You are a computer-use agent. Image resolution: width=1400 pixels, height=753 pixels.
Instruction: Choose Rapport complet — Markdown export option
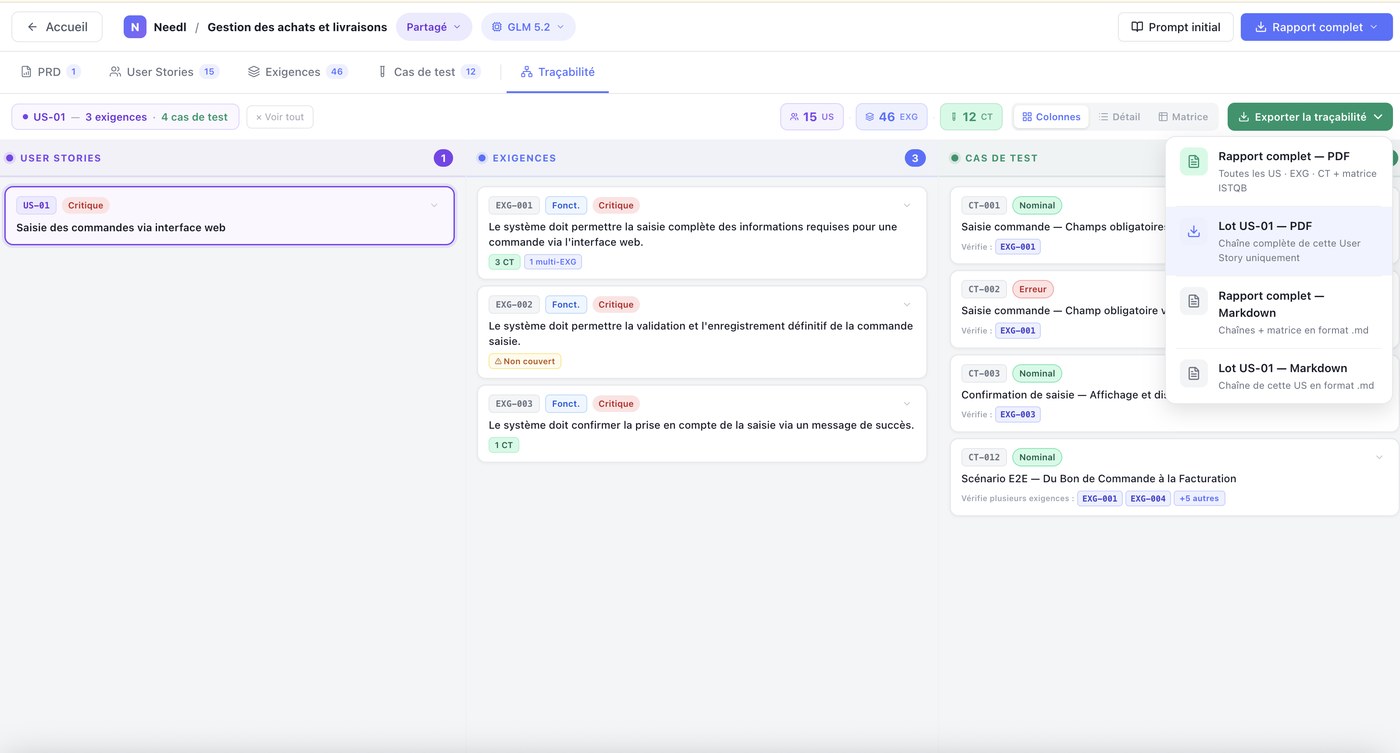pos(1279,312)
